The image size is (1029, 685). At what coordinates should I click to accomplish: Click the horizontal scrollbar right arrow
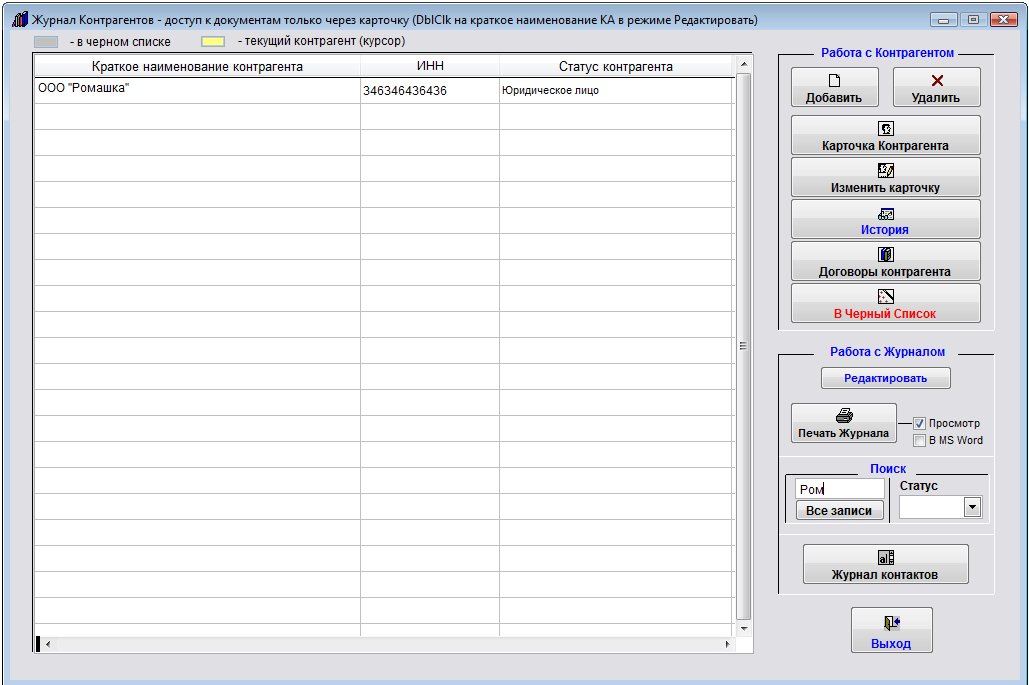click(x=727, y=644)
